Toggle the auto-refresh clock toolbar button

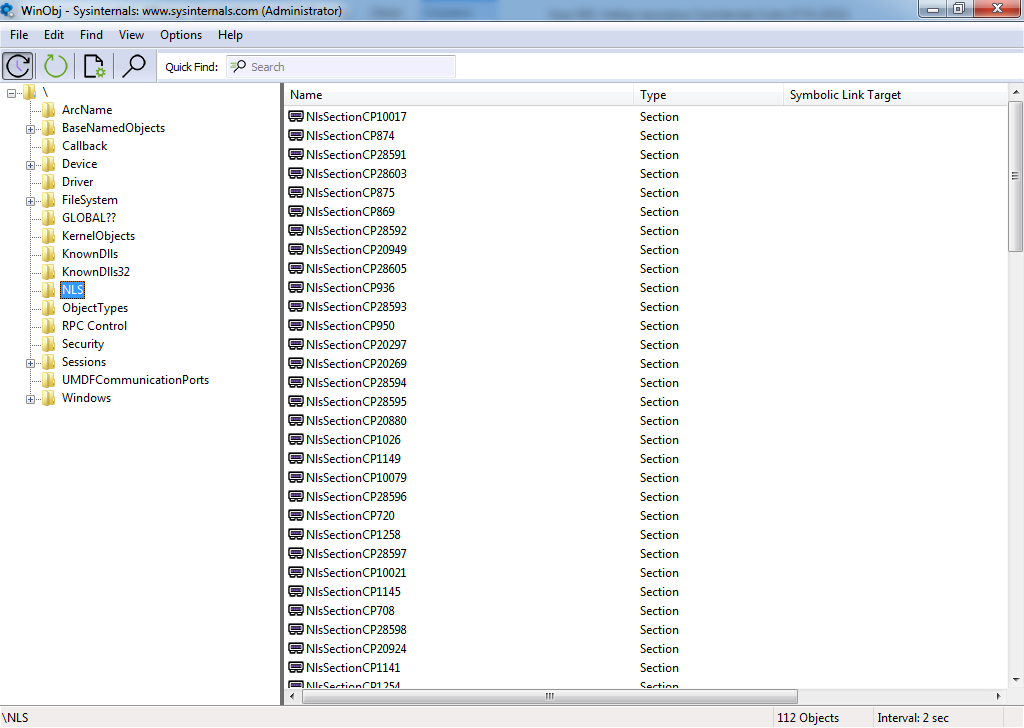click(x=18, y=66)
